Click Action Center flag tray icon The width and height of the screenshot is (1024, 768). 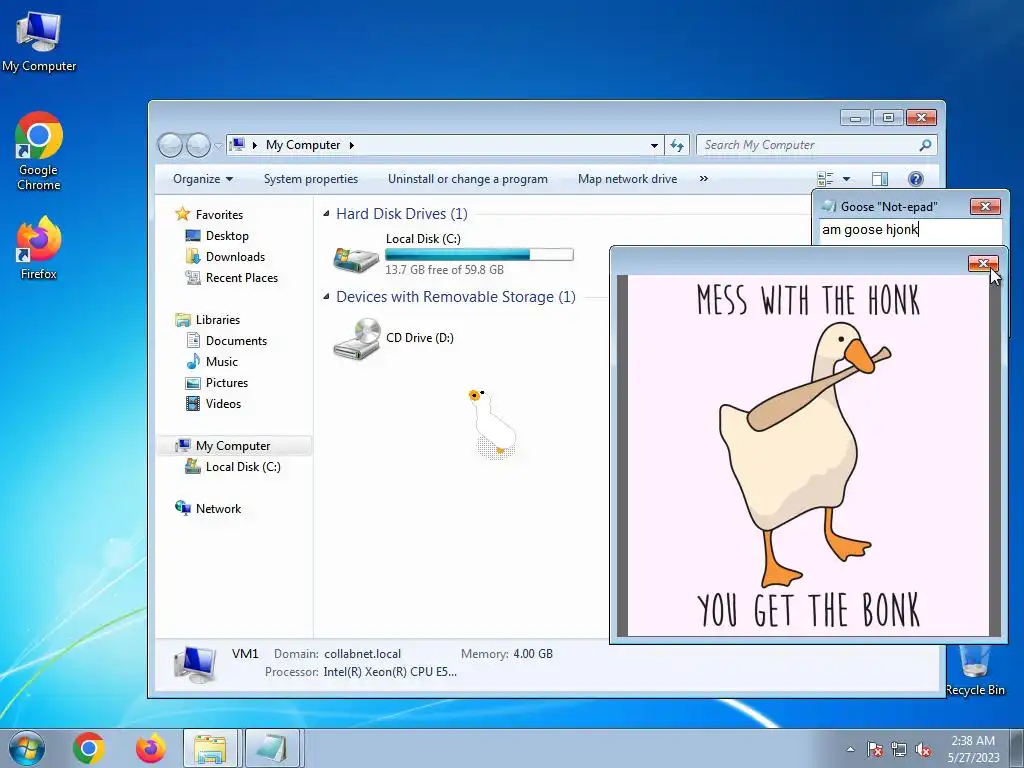coord(874,749)
